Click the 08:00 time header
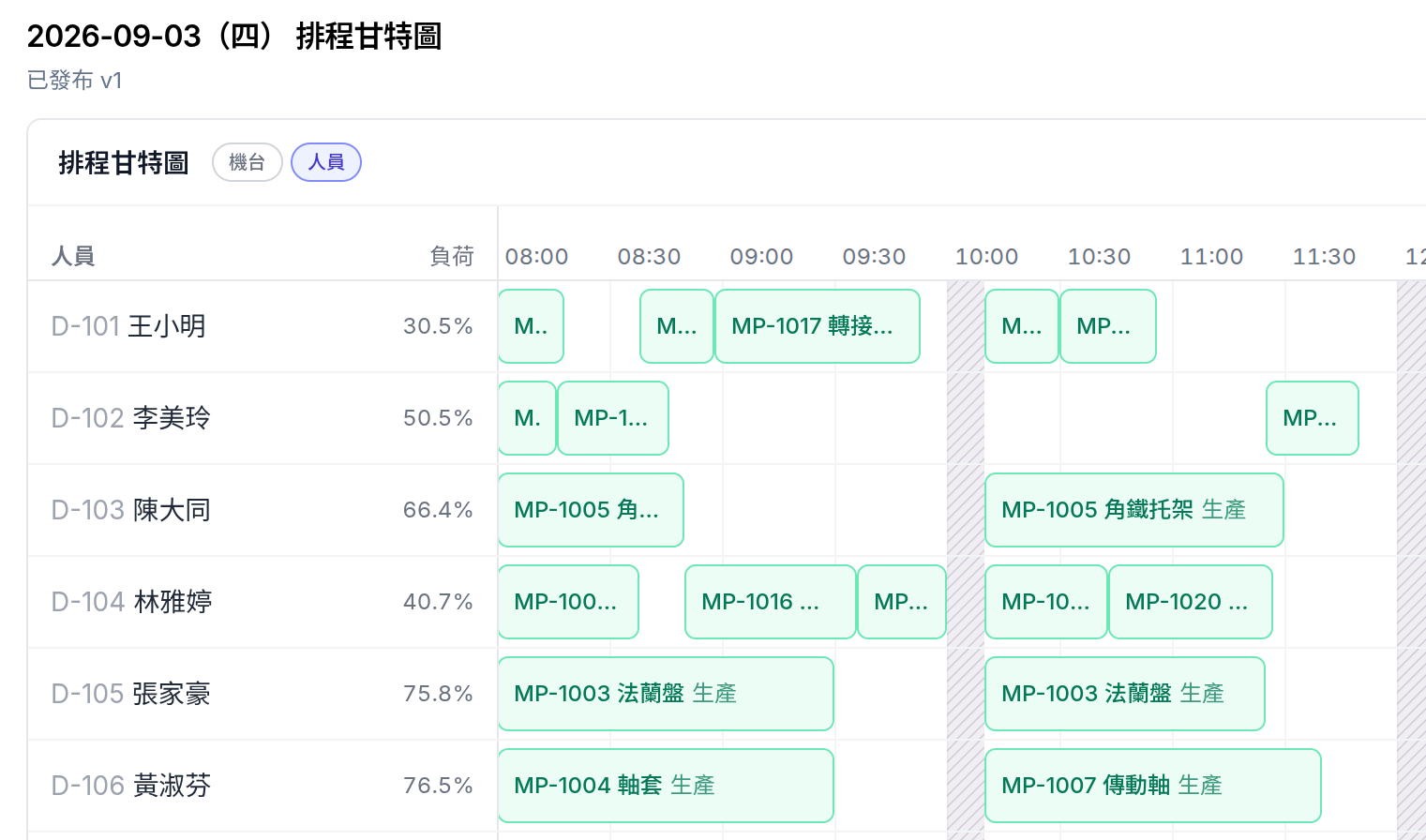 tap(536, 257)
